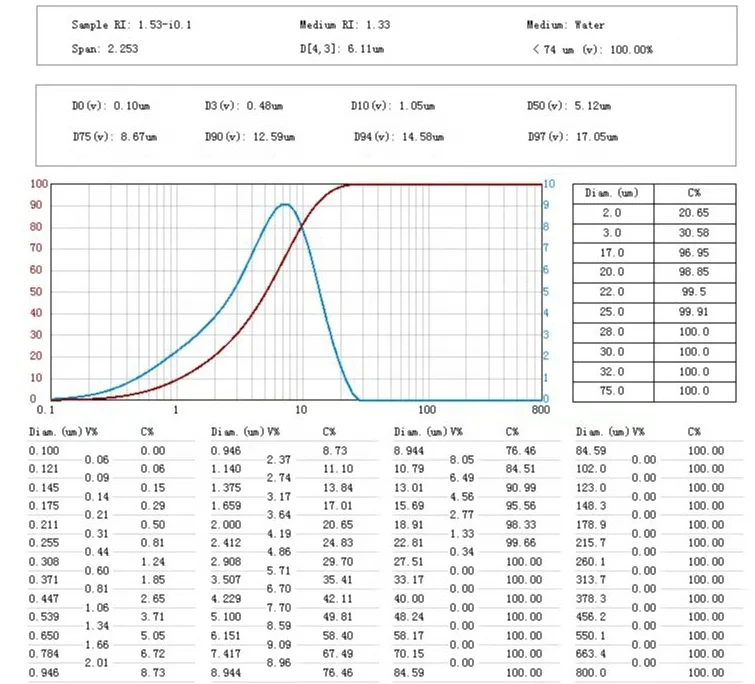This screenshot has width=755, height=684.
Task: Select the D97(v): 17.05um value
Action: coord(572,137)
